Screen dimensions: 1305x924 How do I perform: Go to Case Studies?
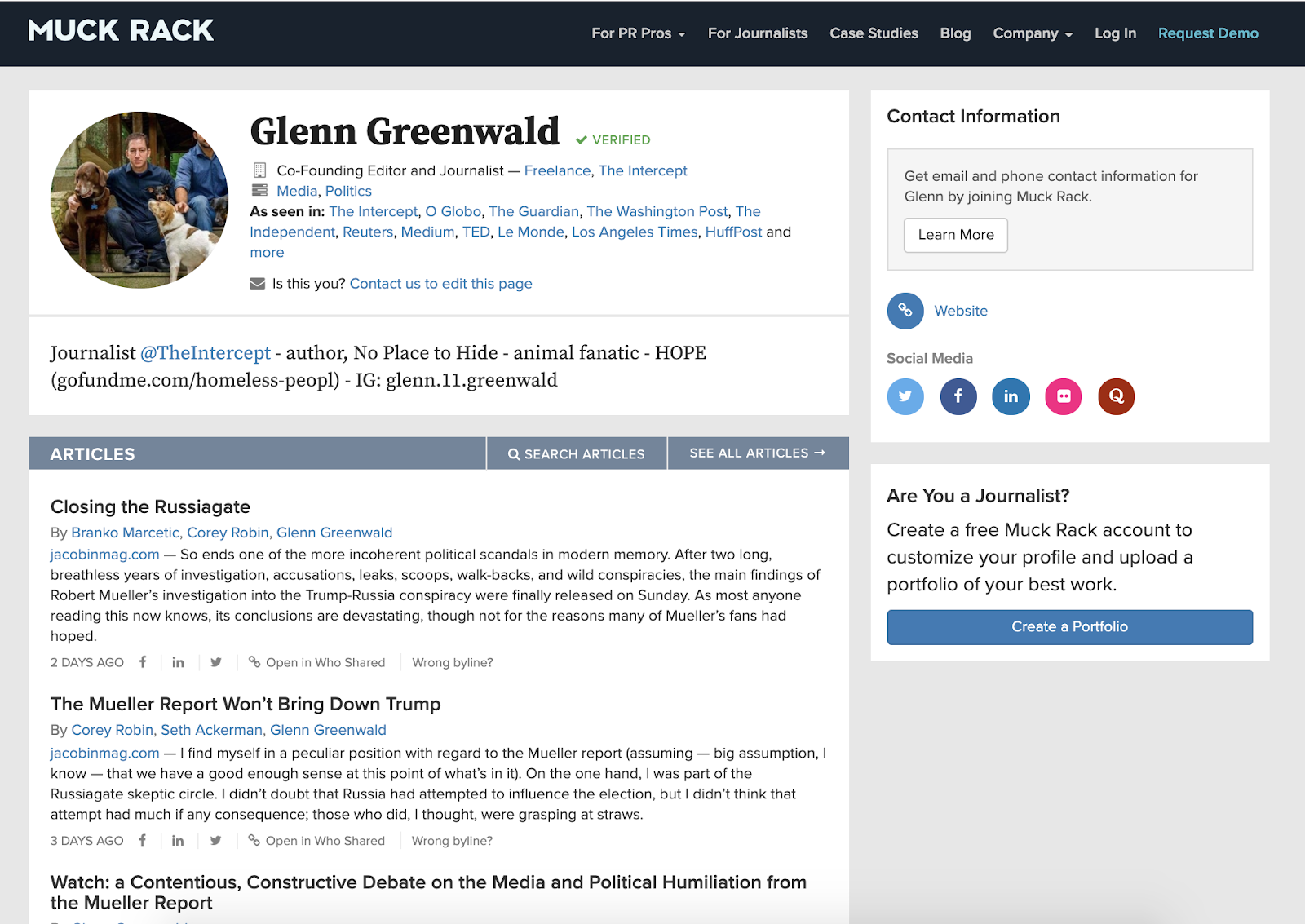tap(874, 33)
